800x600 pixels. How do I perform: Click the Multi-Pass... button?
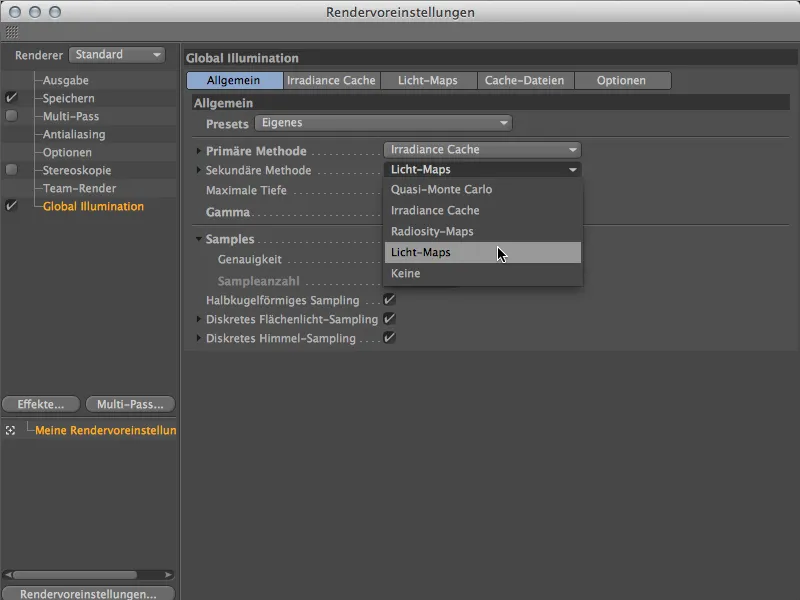coord(130,404)
